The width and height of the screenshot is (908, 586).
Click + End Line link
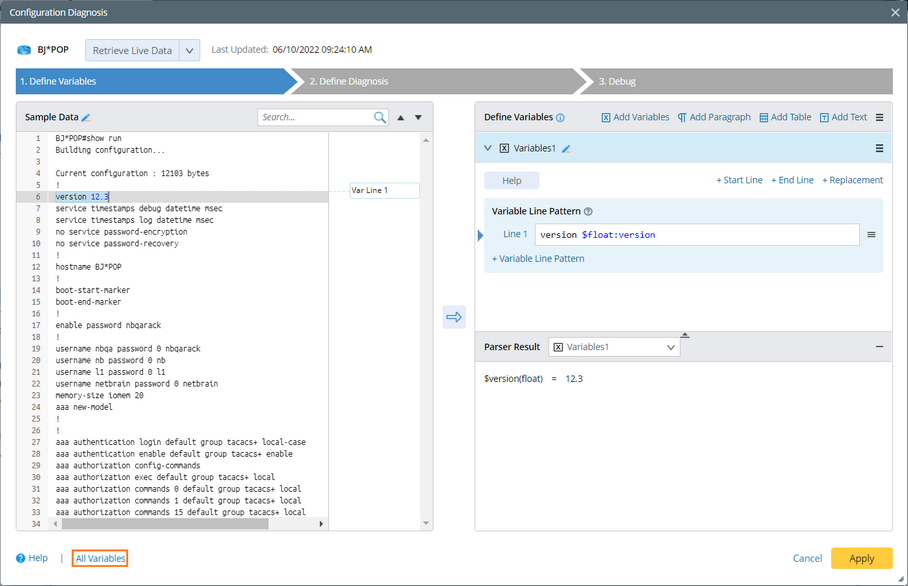coord(792,180)
